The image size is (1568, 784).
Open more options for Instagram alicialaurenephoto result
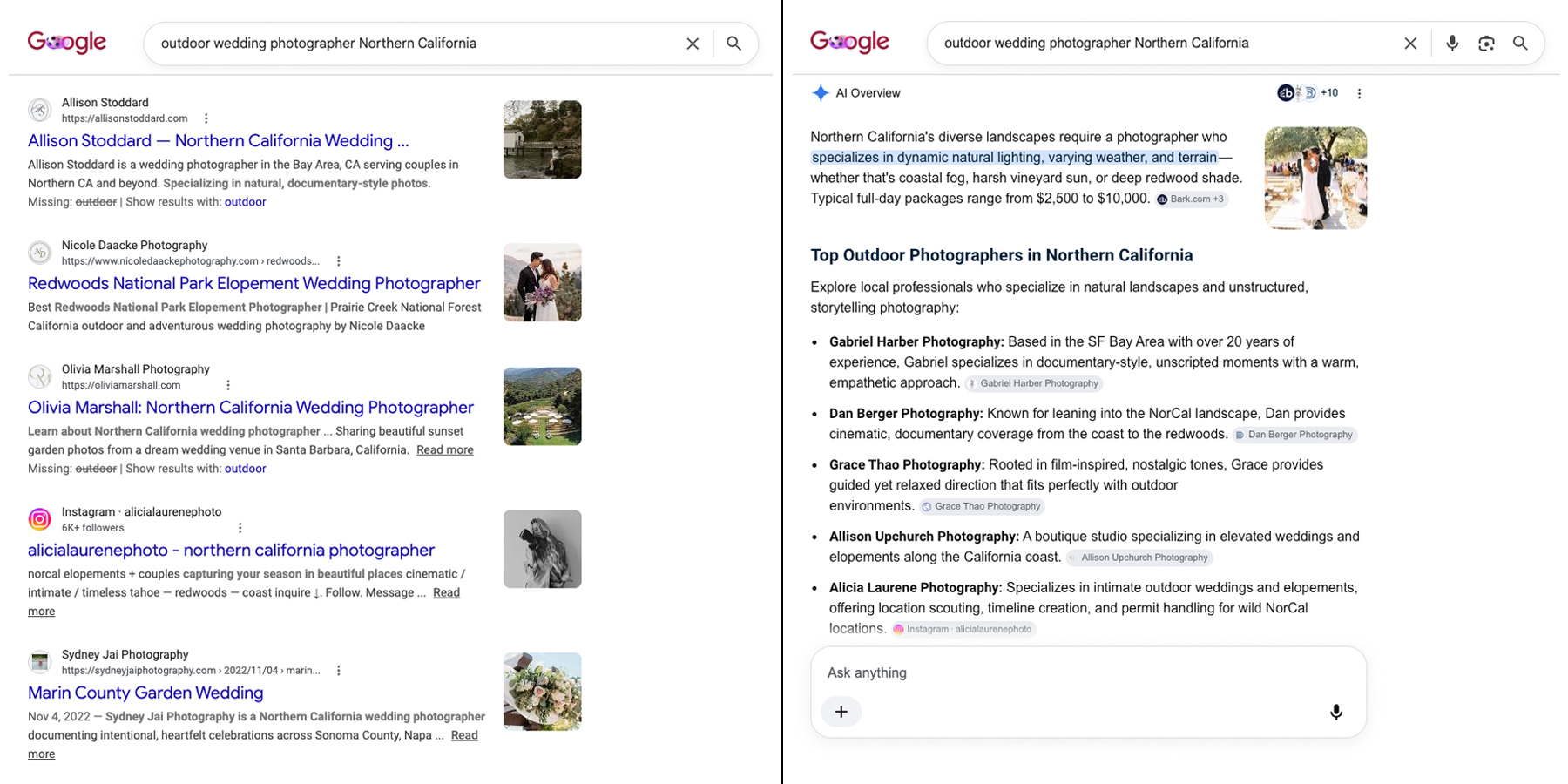tap(240, 528)
